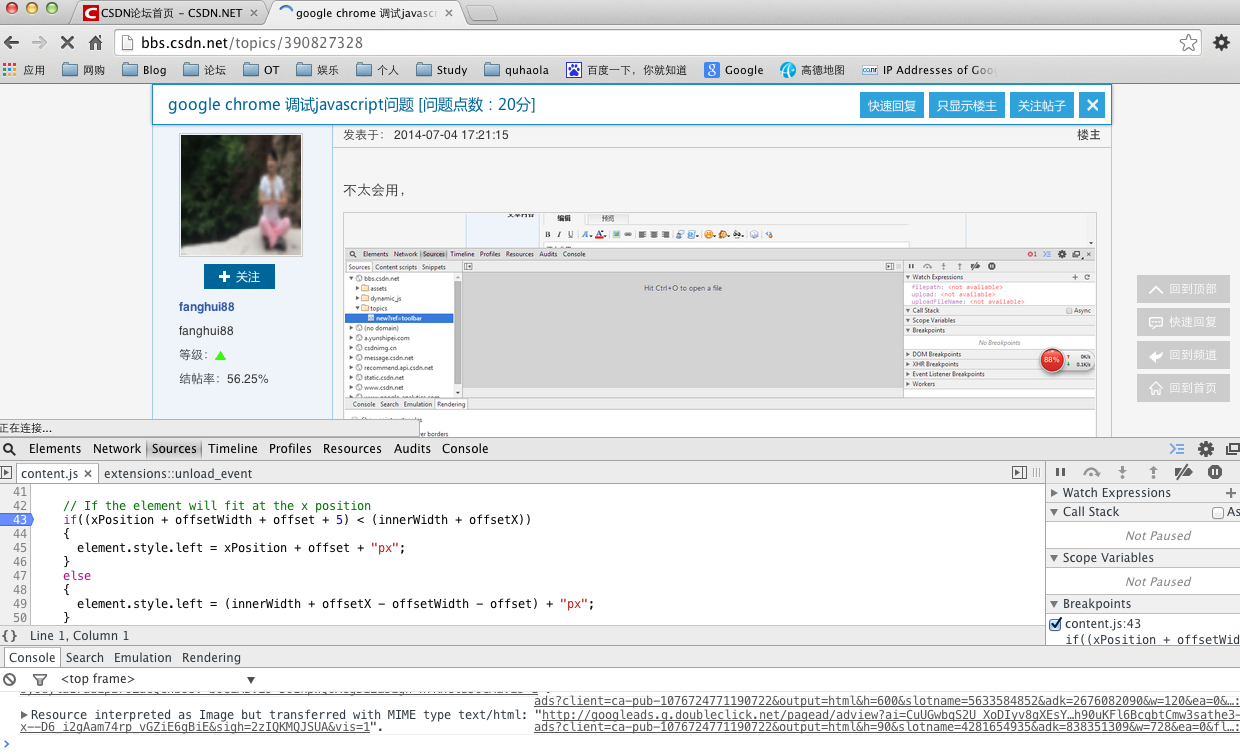Uncheck the content.js:43 breakpoint

[1055, 624]
